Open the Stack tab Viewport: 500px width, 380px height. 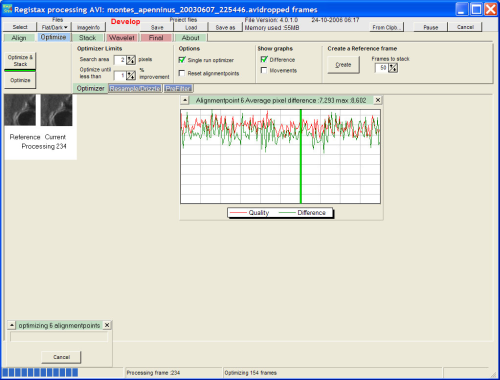click(87, 38)
